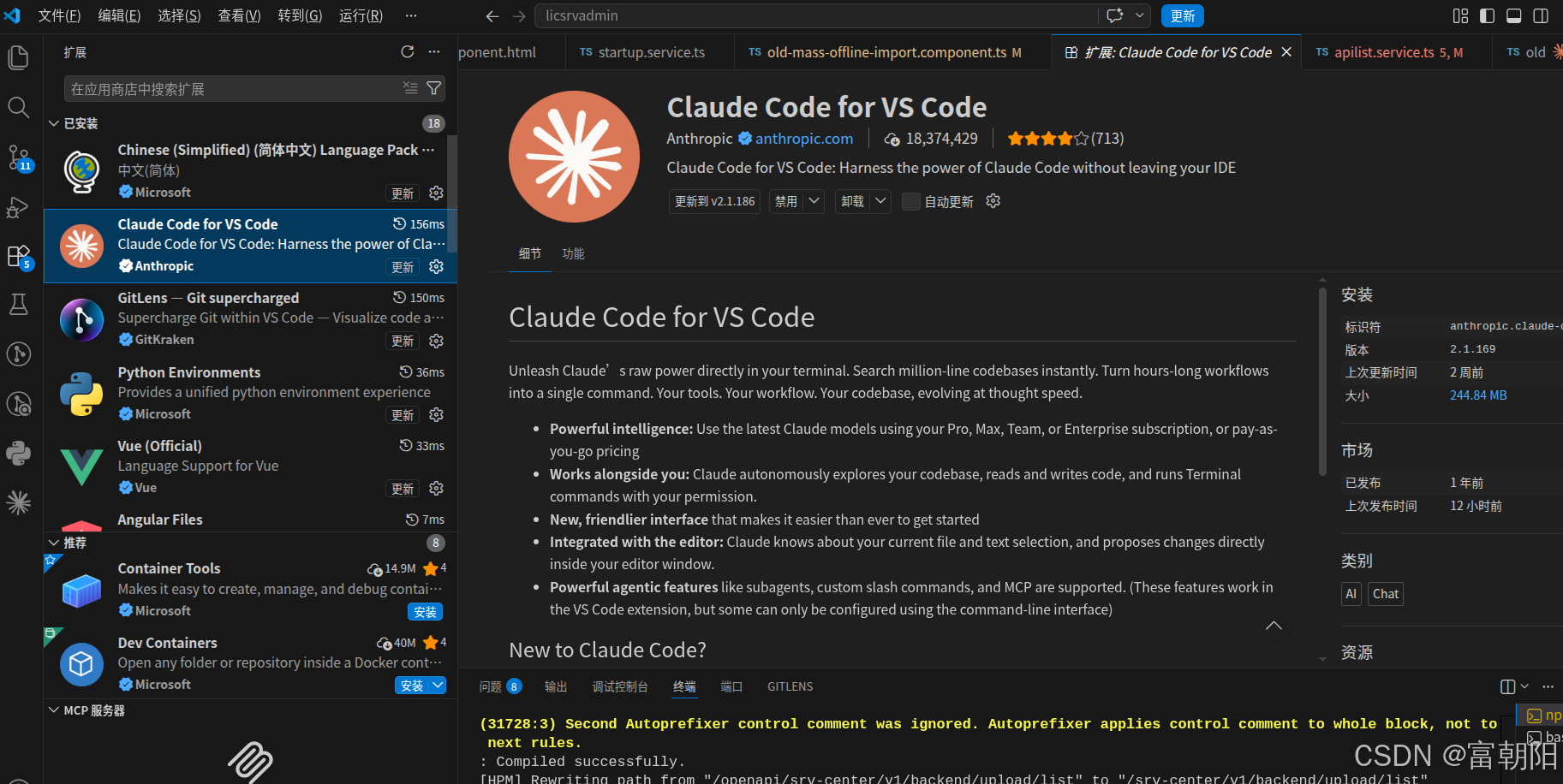This screenshot has width=1563, height=784.
Task: Toggle the bottom panel visibility
Action: click(x=1514, y=15)
